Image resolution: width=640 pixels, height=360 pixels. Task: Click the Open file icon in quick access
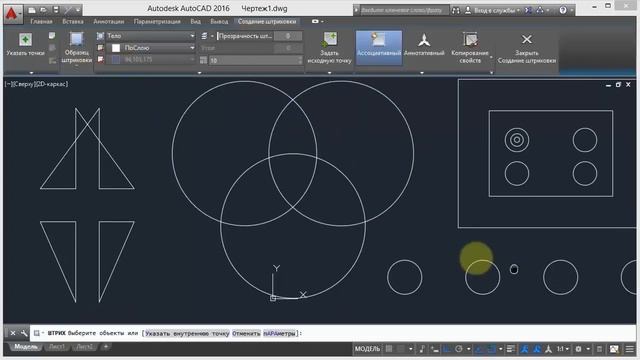(x=44, y=9)
